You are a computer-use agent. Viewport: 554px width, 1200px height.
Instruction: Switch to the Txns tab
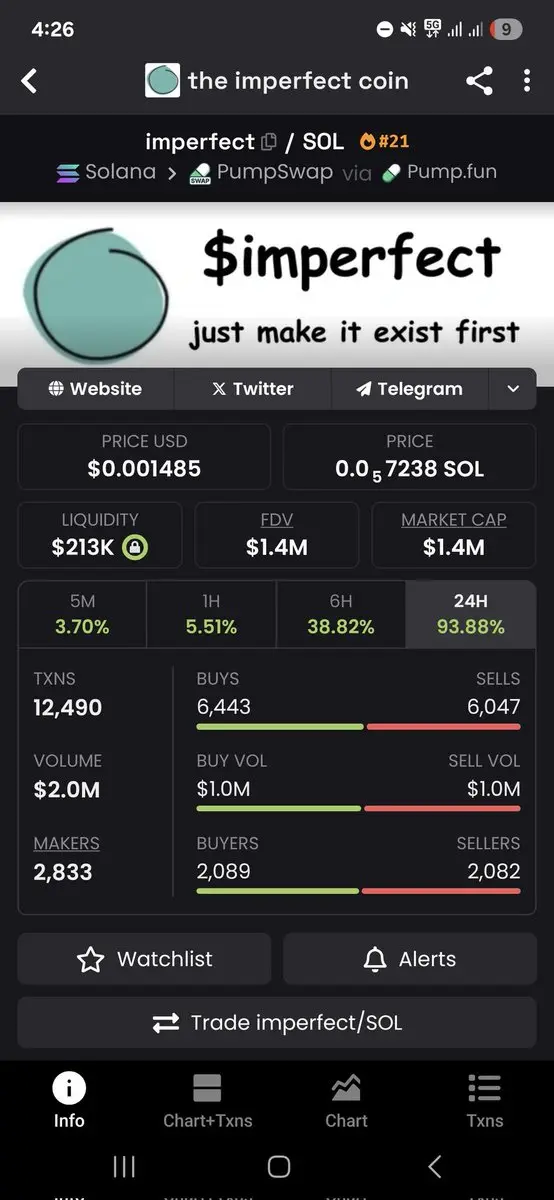click(485, 1100)
